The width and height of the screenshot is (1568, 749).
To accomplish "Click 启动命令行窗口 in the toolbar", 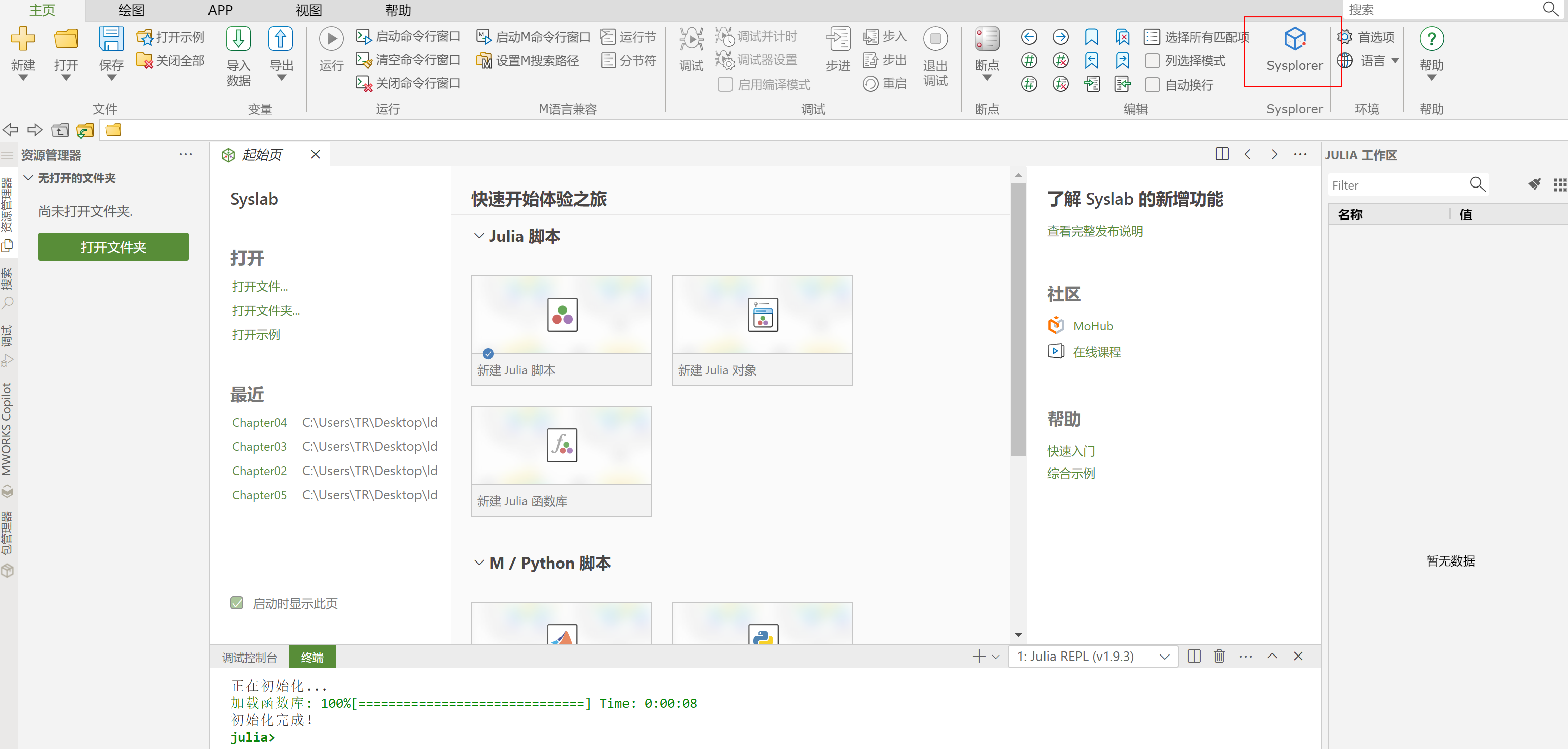I will click(x=408, y=37).
